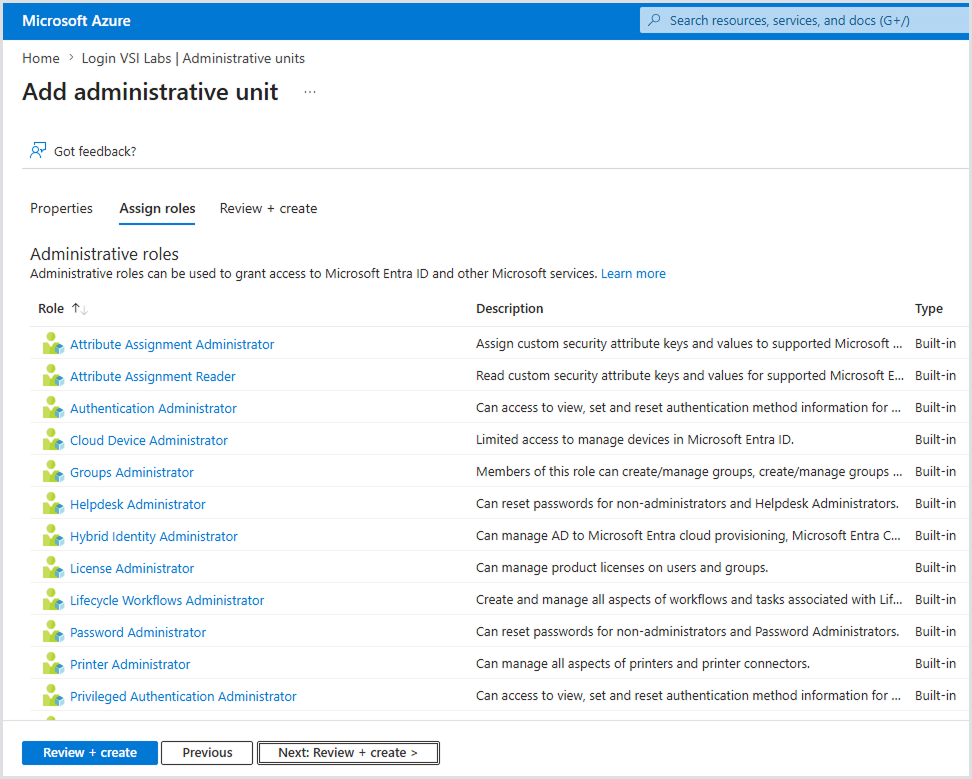Open the Learn more link
Screen dimensions: 972x779
click(x=633, y=273)
